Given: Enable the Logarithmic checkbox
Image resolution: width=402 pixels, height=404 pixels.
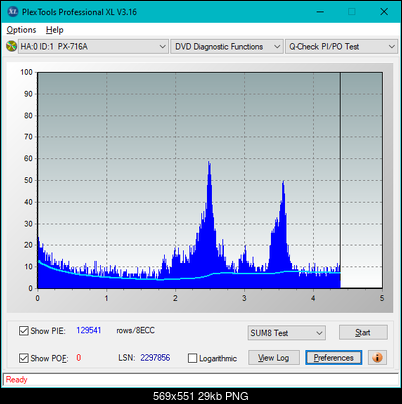Looking at the screenshot, I should [192, 358].
